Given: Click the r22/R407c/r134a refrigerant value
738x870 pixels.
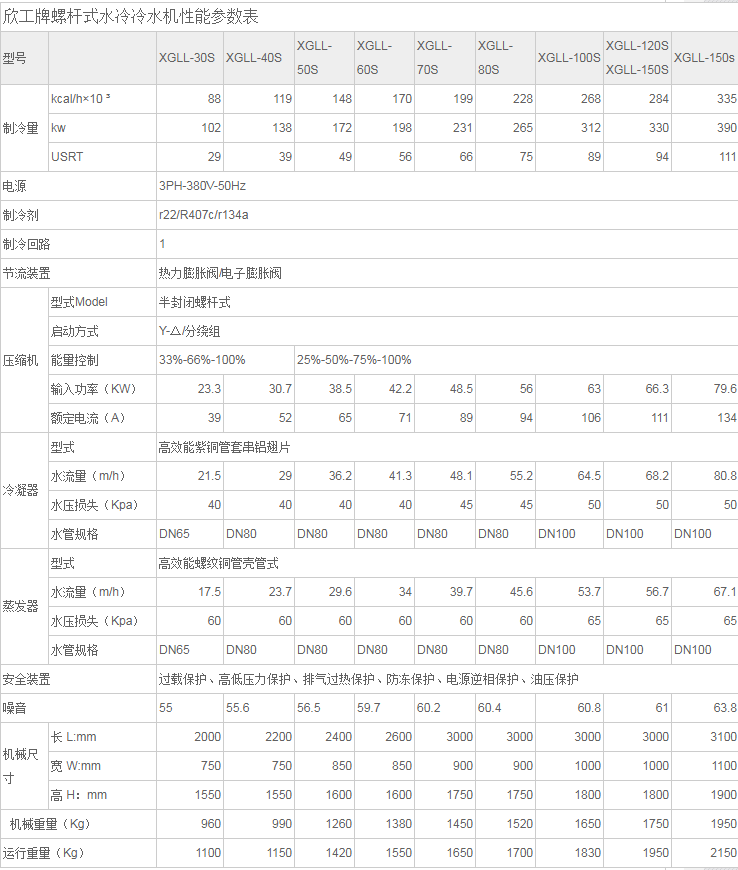Looking at the screenshot, I should [x=204, y=215].
